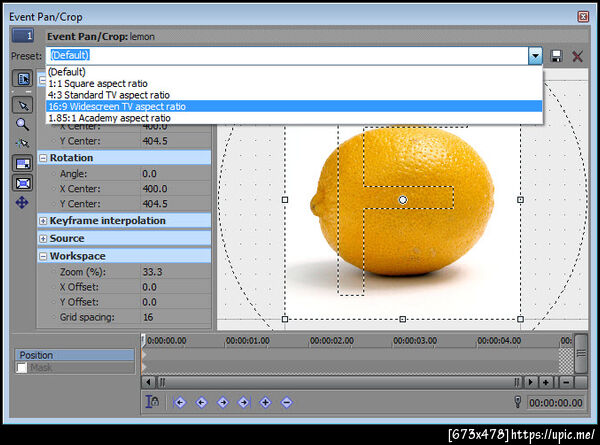The image size is (600, 445).
Task: Create keyframe with the plus diamond
Action: tap(265, 402)
